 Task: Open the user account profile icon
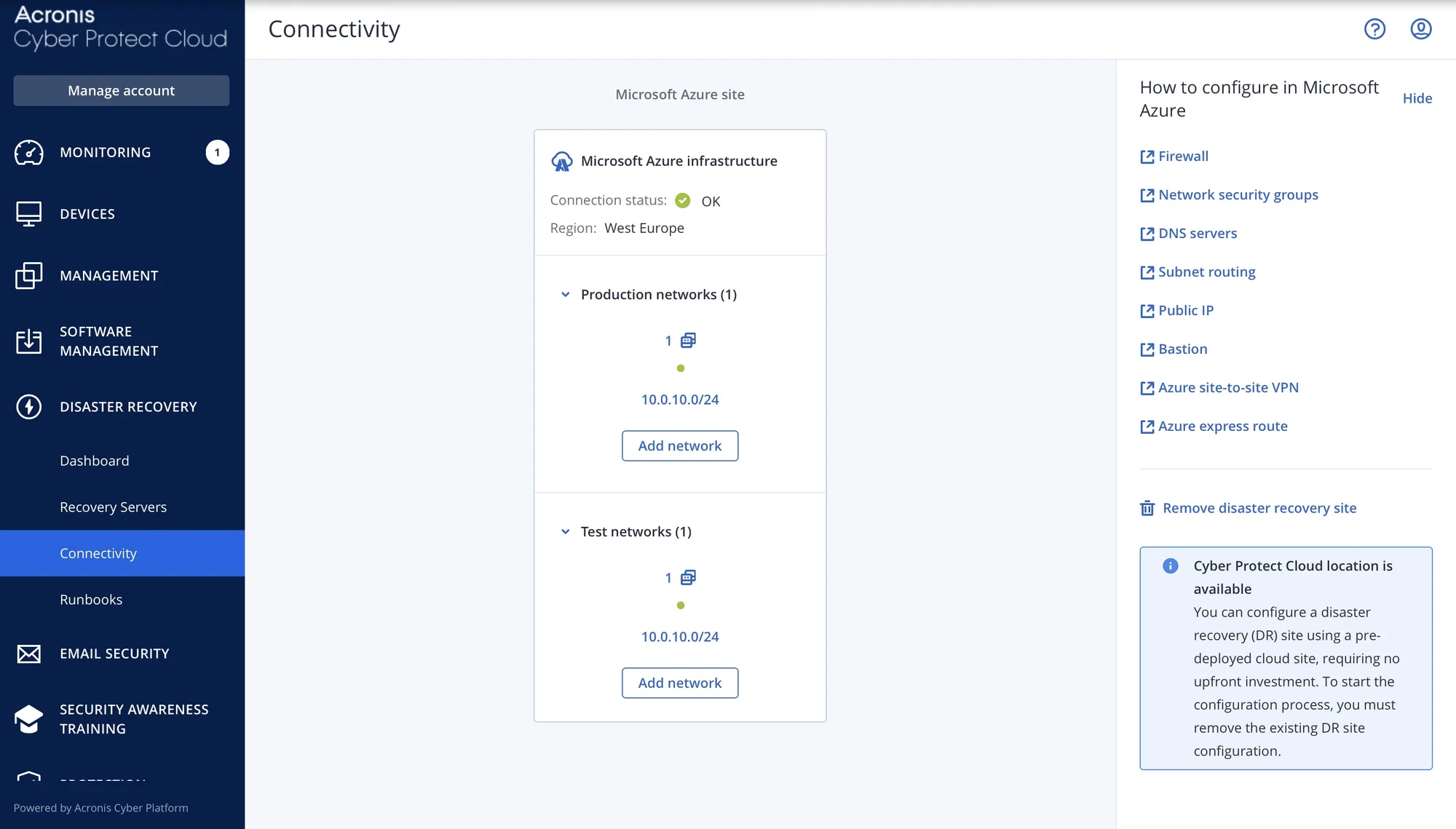pyautogui.click(x=1420, y=29)
